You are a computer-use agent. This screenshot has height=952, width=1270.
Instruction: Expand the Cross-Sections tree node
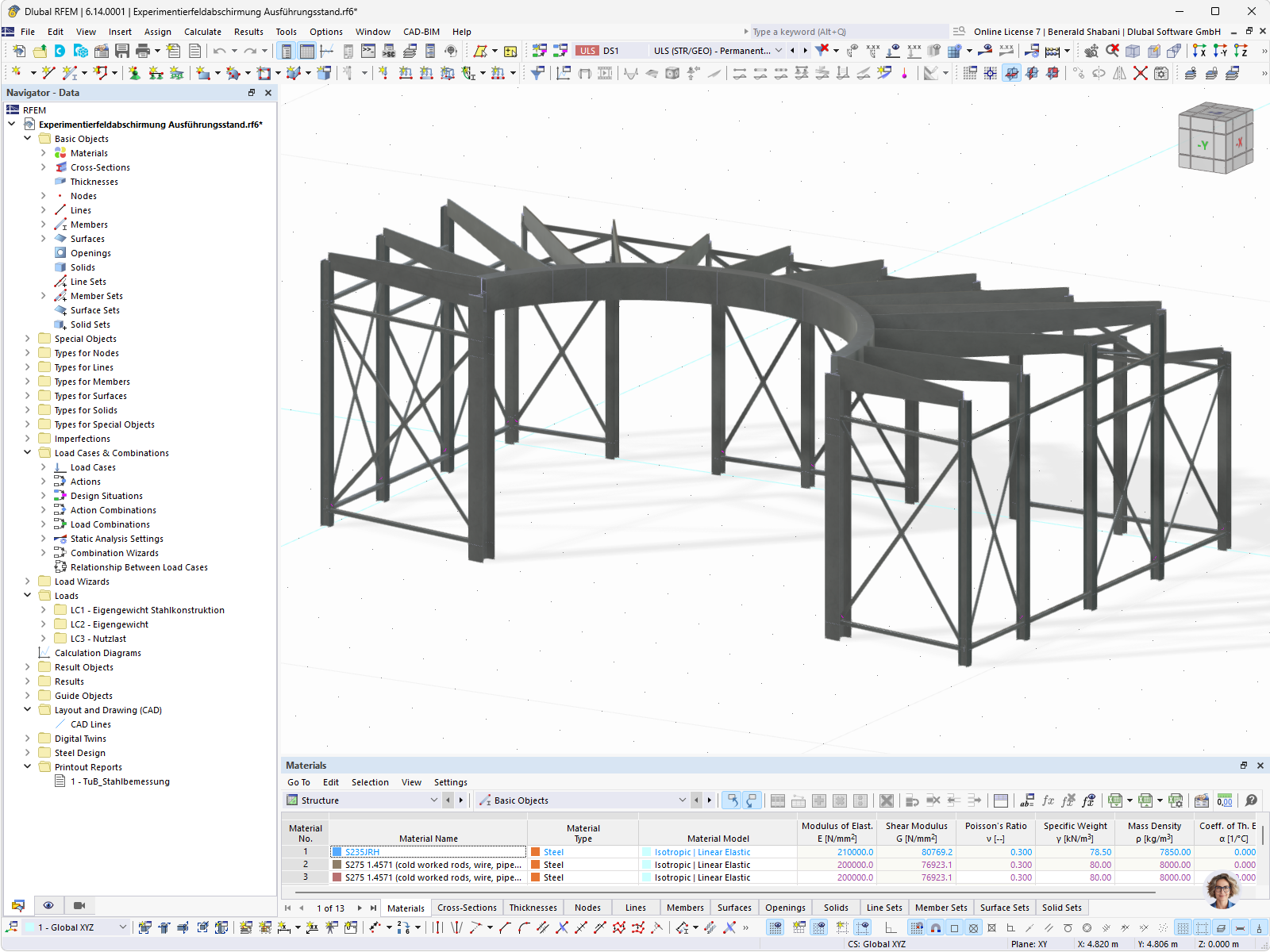click(44, 167)
